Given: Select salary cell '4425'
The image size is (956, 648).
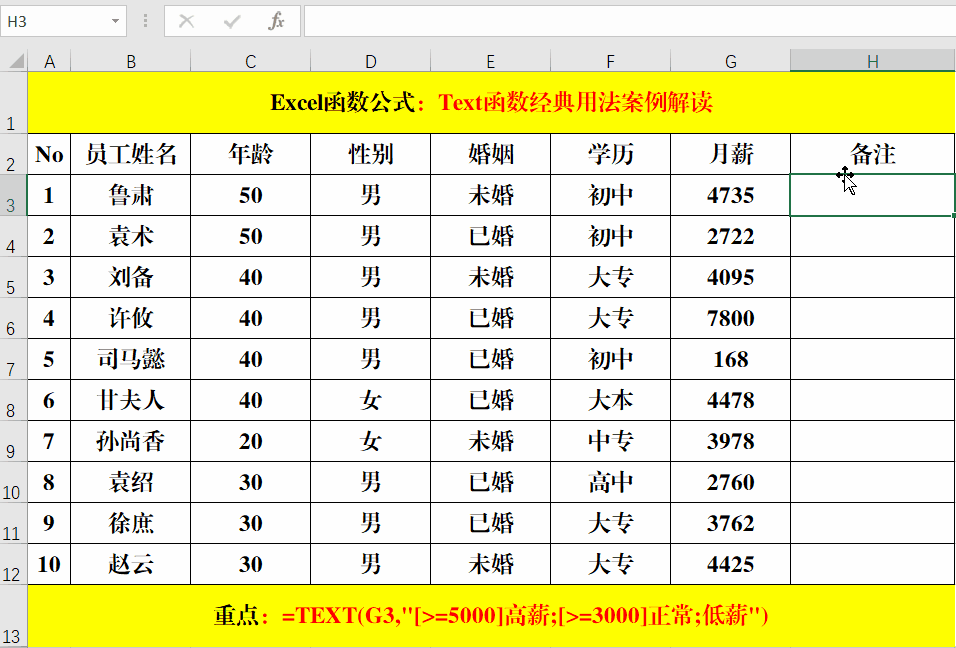Looking at the screenshot, I should 730,564.
